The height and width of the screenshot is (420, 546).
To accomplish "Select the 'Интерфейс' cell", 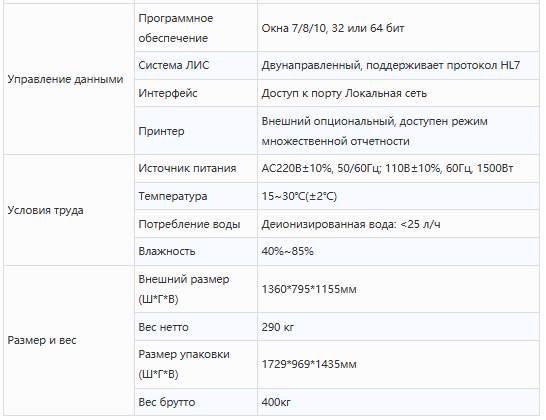I will coord(196,93).
